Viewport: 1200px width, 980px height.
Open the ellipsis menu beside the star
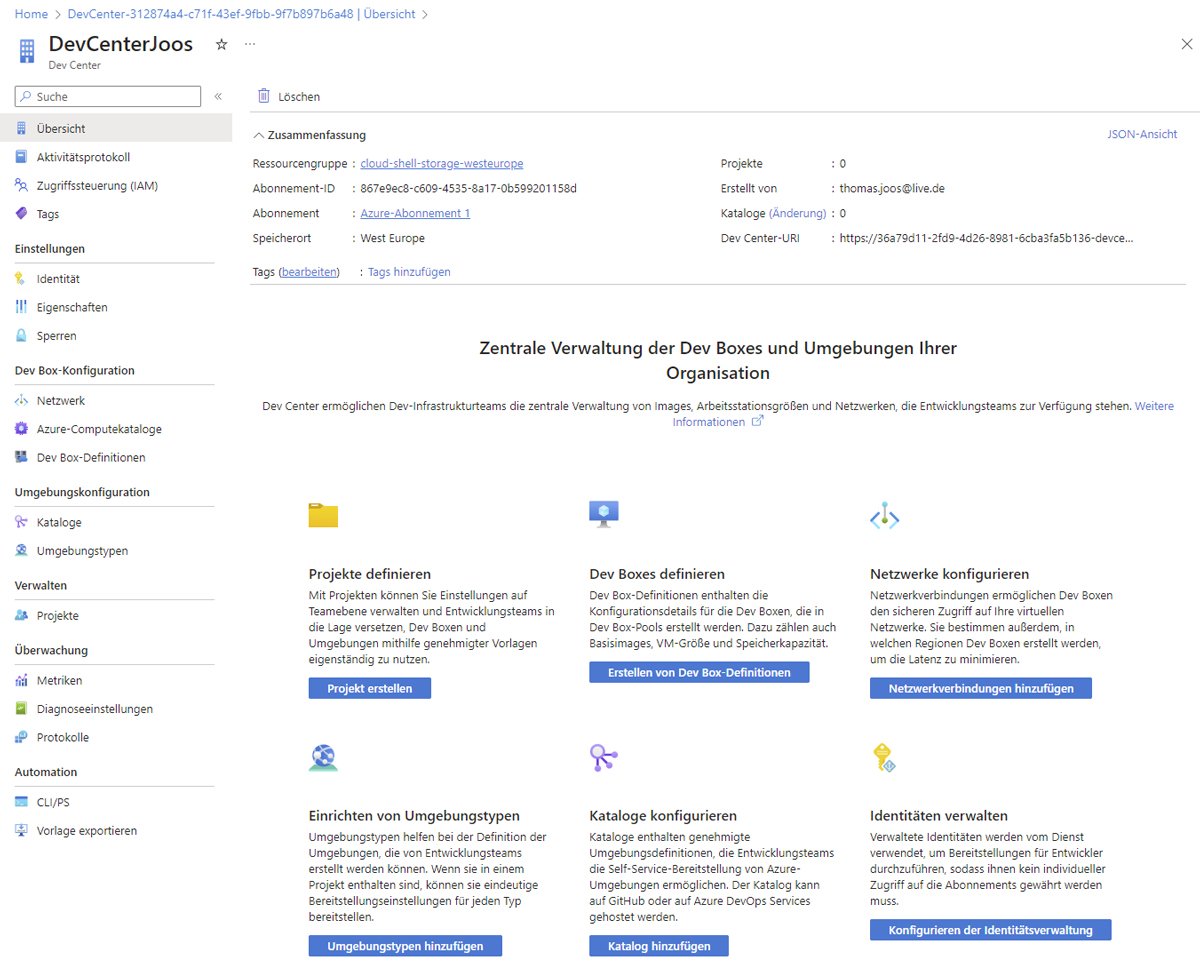[x=249, y=44]
